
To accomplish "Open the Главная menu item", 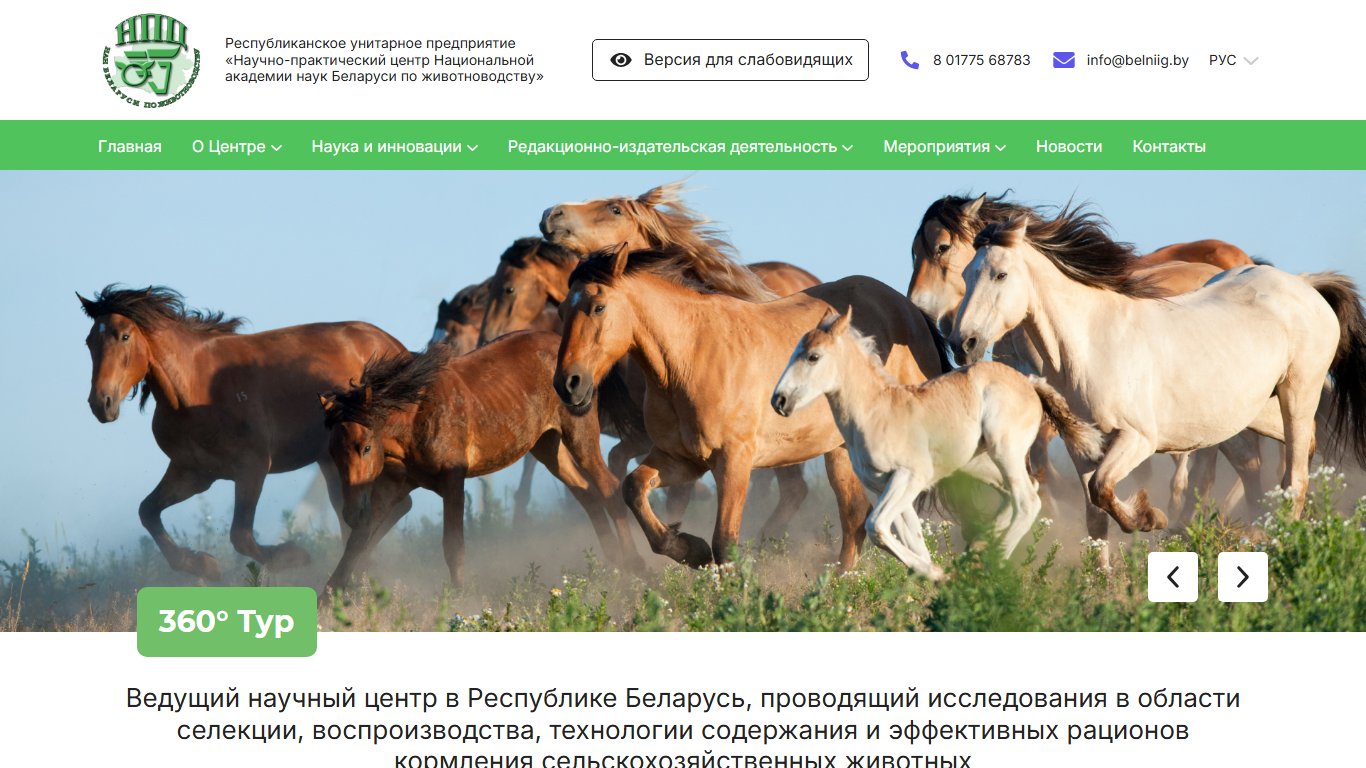I will click(130, 146).
